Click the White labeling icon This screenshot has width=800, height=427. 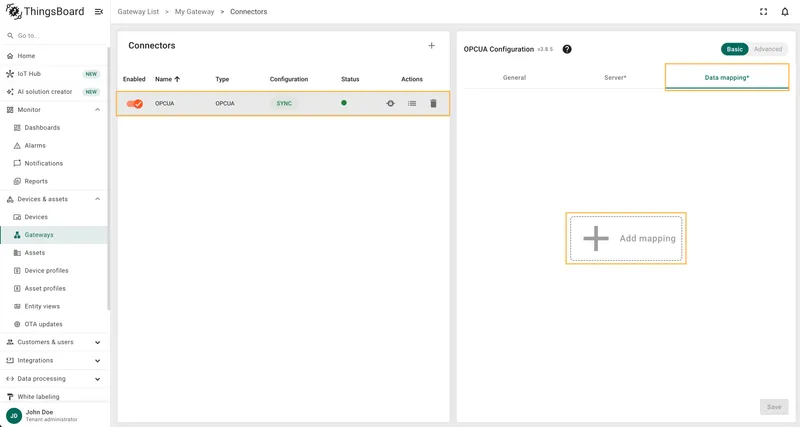[x=10, y=396]
